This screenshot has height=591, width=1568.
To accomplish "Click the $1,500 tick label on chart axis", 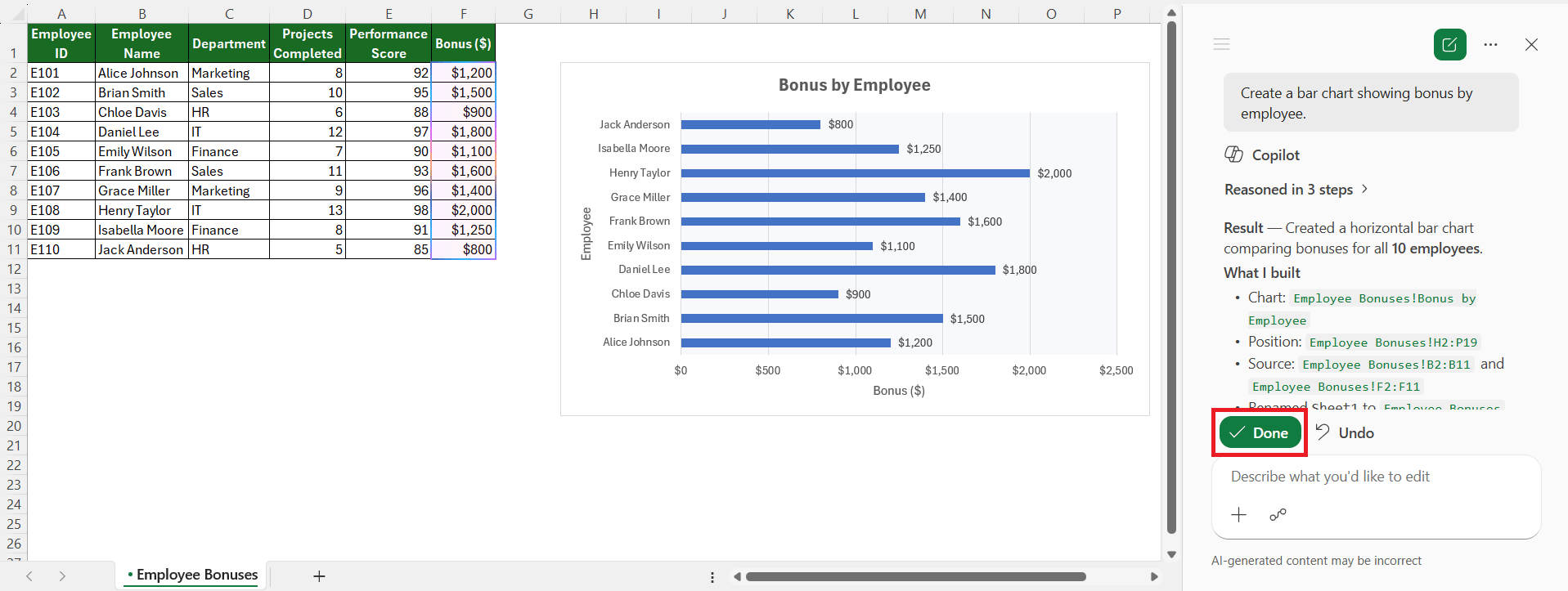I will 942,370.
